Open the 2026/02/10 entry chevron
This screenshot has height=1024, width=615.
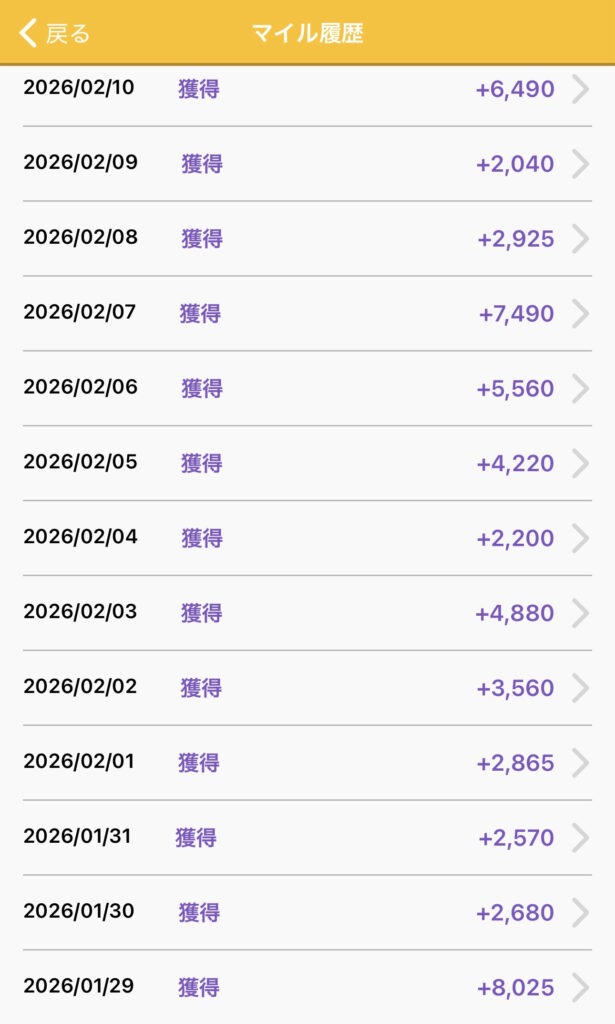(580, 89)
